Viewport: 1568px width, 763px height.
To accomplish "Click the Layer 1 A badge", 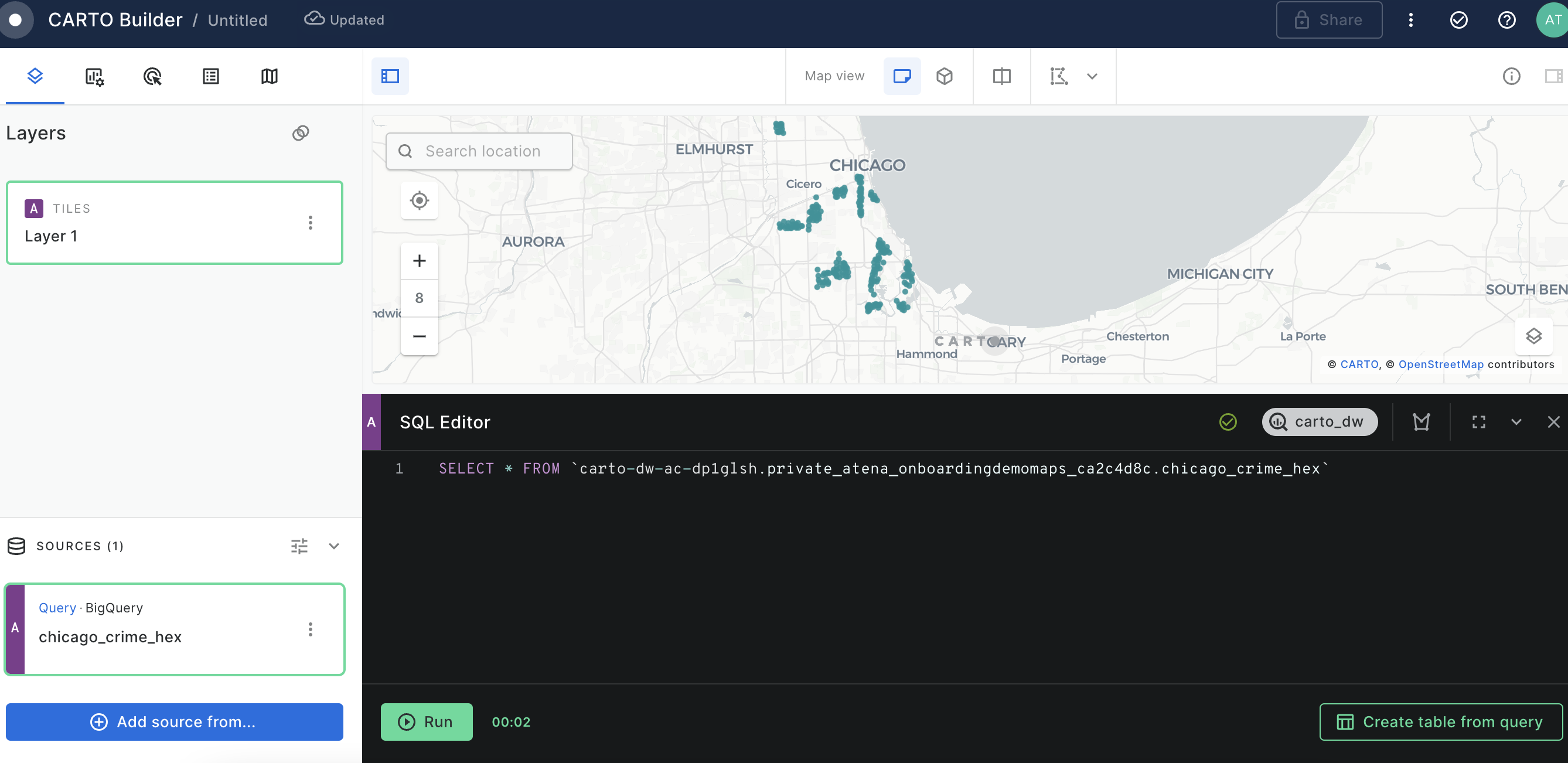I will pos(33,208).
